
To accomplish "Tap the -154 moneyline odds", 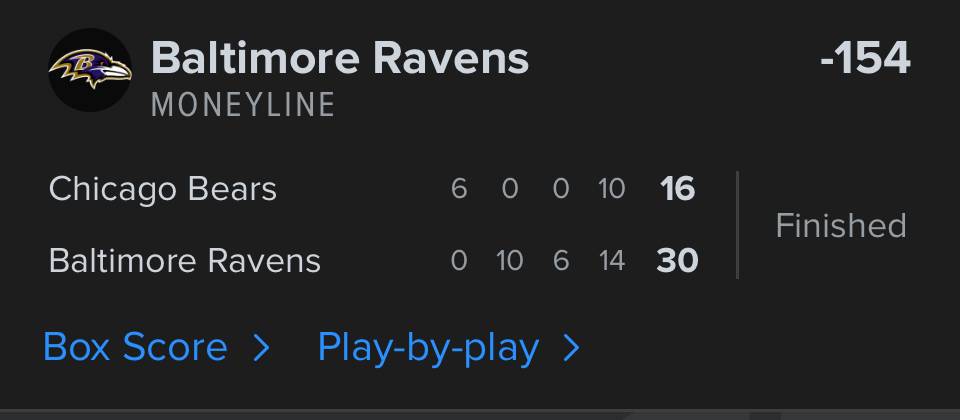I will (865, 59).
